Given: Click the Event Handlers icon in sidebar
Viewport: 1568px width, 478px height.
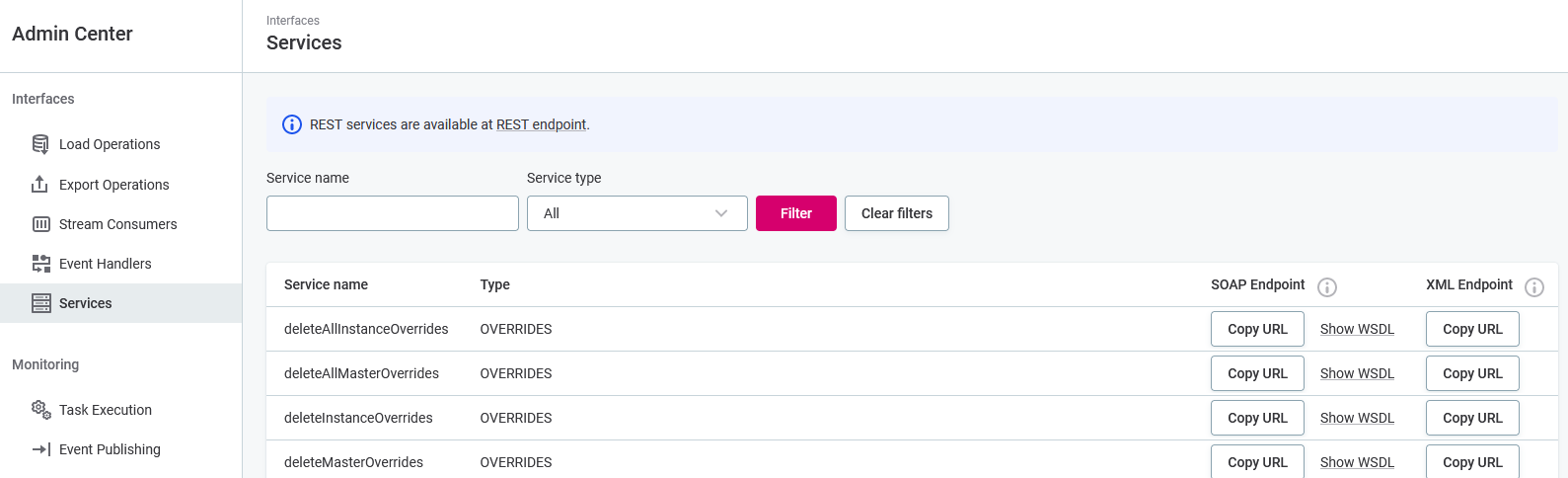Looking at the screenshot, I should [x=40, y=264].
